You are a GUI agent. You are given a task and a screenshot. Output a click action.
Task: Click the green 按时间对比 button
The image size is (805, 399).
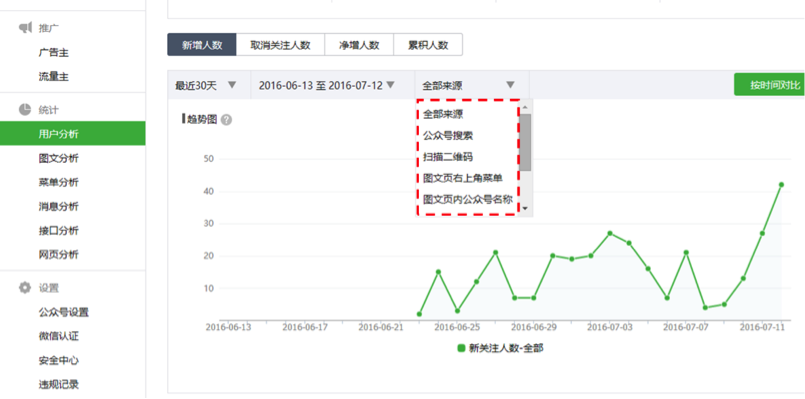coord(770,85)
